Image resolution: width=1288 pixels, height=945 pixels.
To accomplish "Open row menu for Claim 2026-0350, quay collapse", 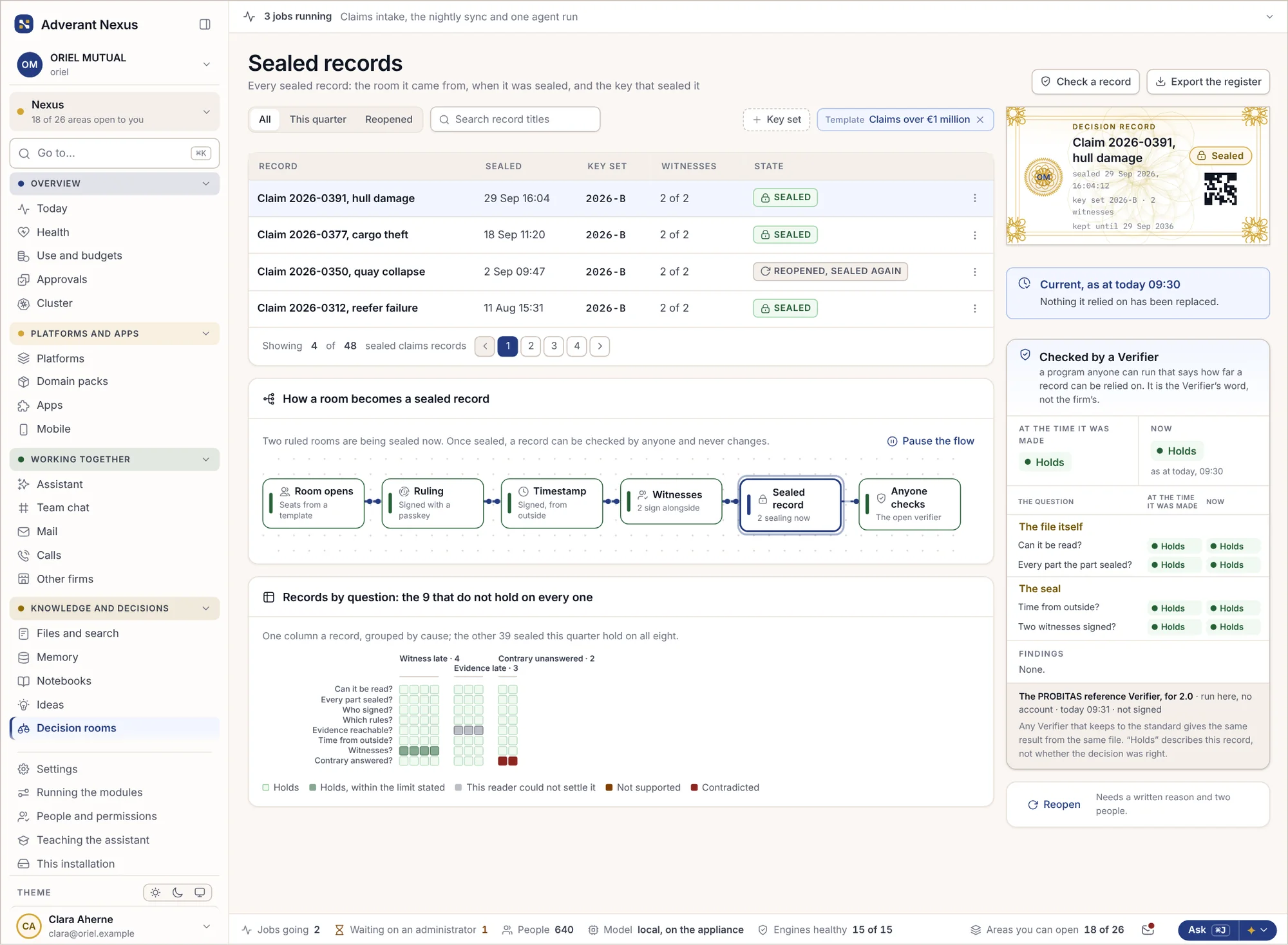I will tap(974, 272).
